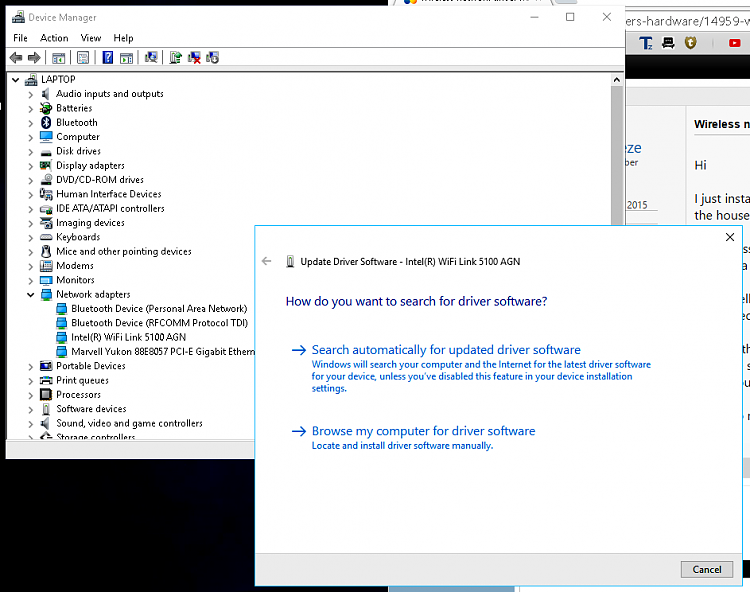Click the Update driver software toolbar icon
Viewport: 750px width, 592px height.
(175, 58)
